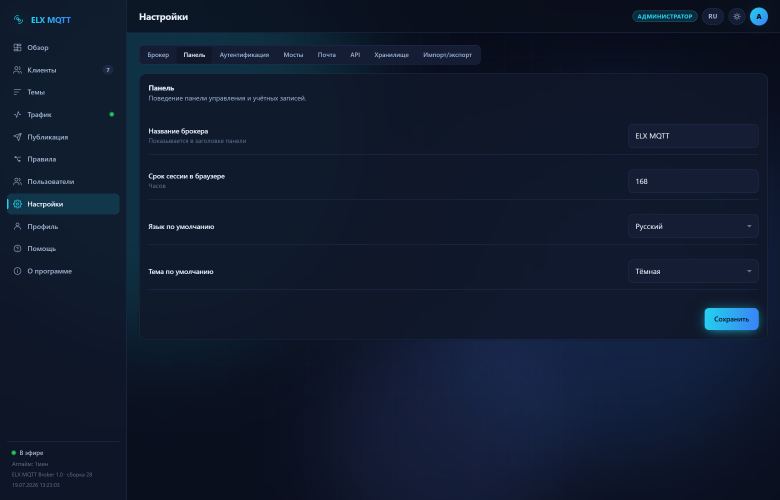Click the description text Поведение панели управления
The image size is (780, 500).
[x=227, y=99]
